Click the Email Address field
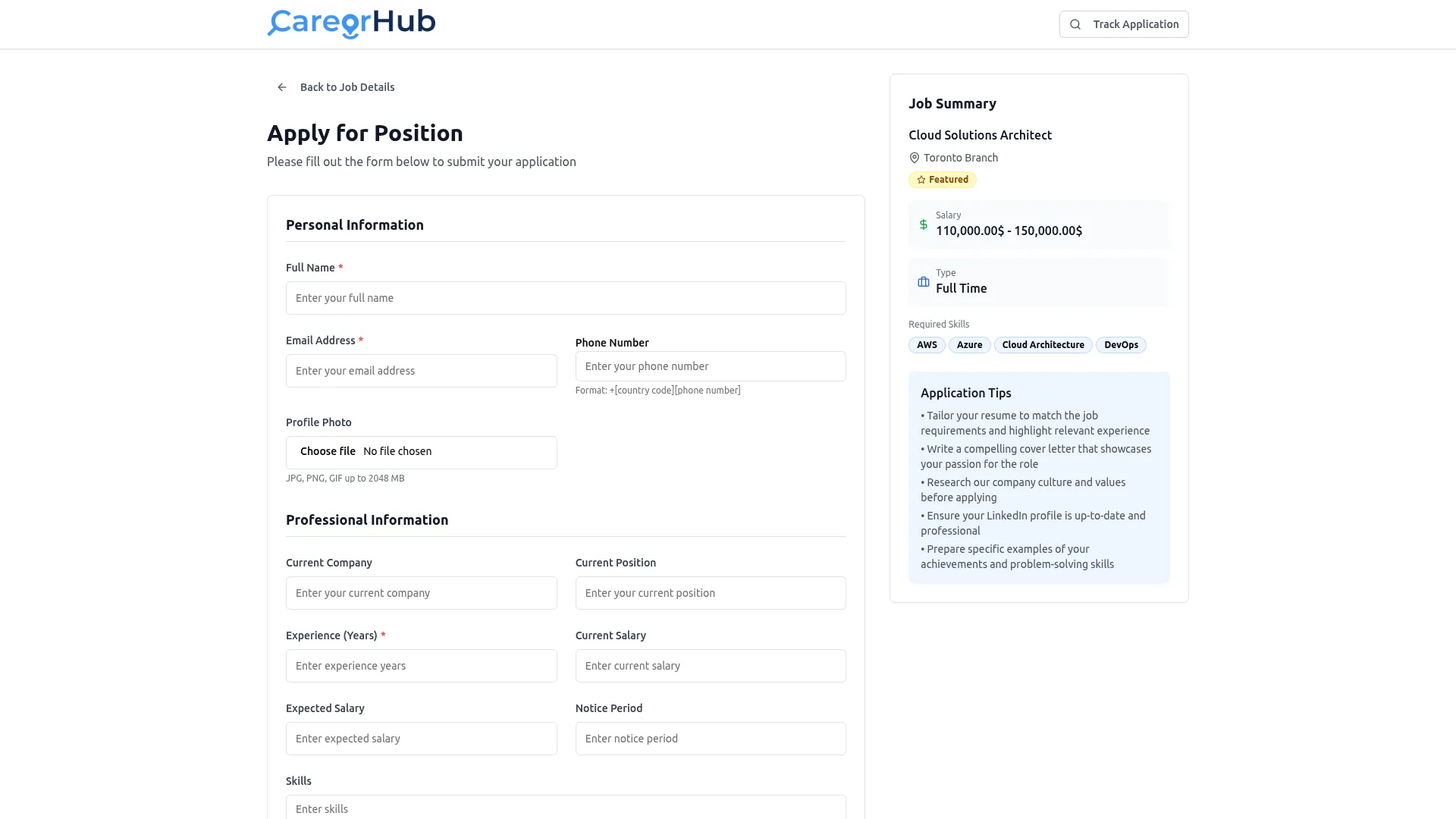 421,371
